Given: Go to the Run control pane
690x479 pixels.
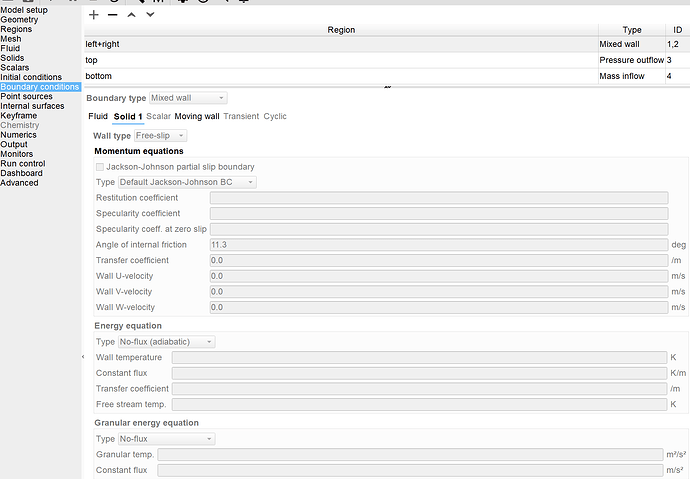Looking at the screenshot, I should coord(23,164).
